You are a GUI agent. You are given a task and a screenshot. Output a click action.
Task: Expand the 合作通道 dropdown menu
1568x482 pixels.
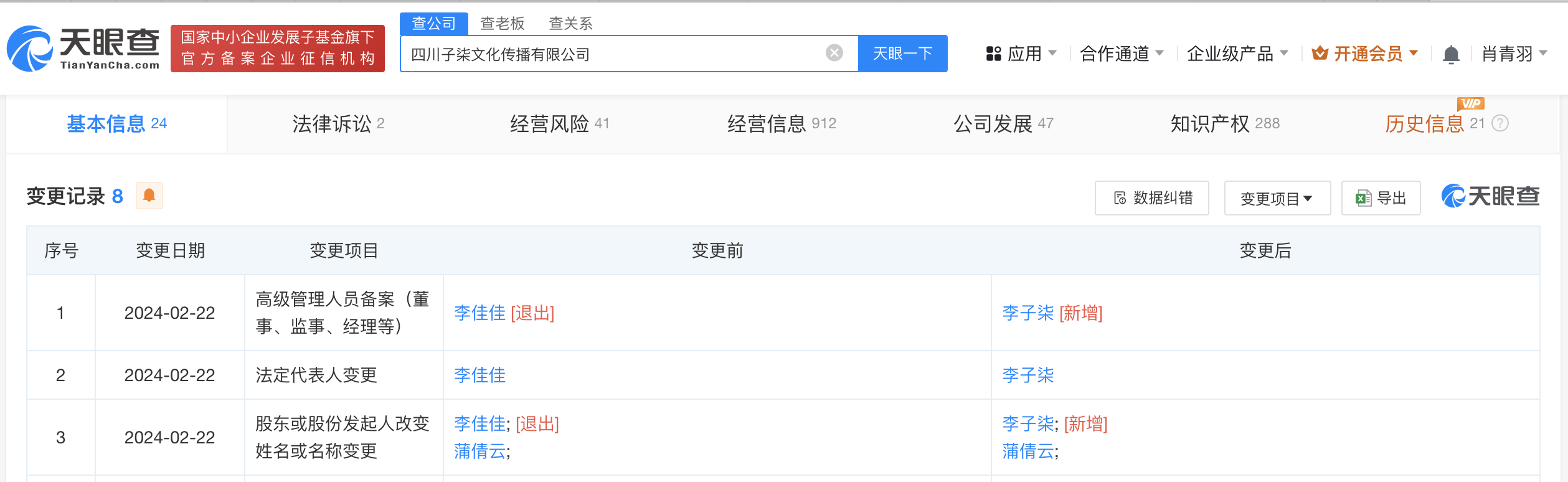tap(1122, 54)
